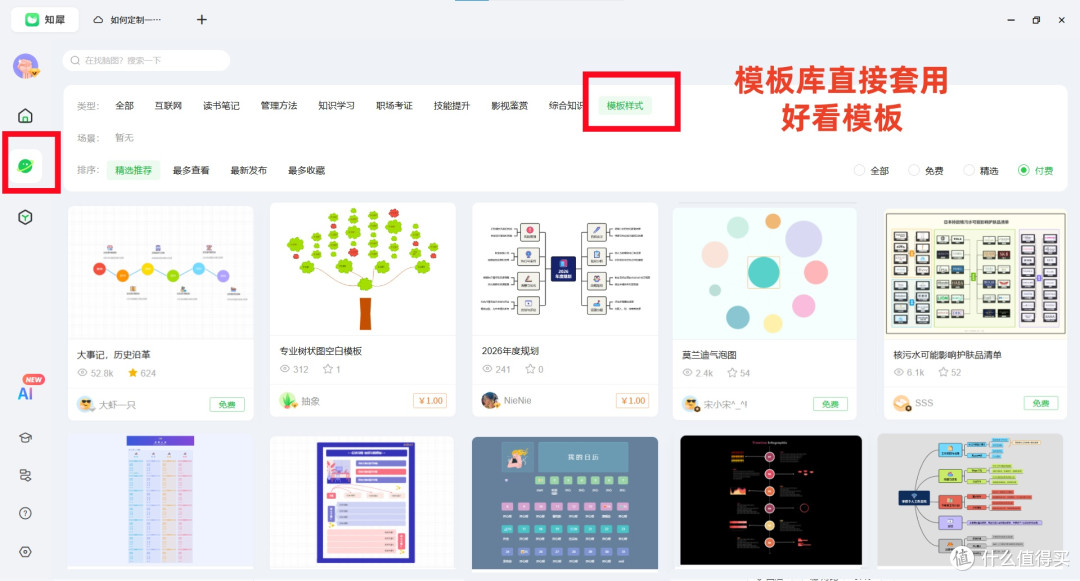Sort by 最多收藏
The width and height of the screenshot is (1080, 581).
tap(306, 170)
